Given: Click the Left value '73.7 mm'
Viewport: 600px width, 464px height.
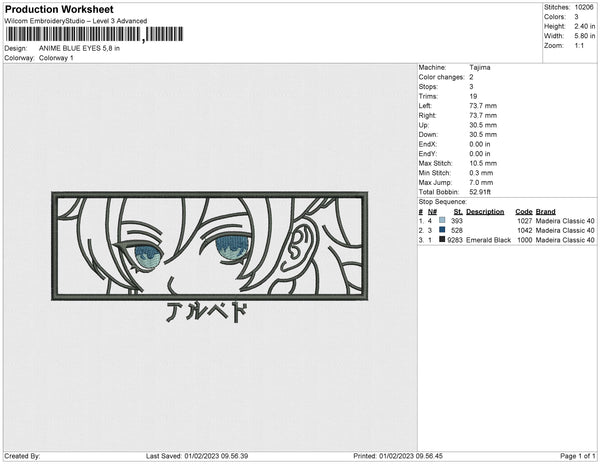Looking at the screenshot, I should pos(483,106).
